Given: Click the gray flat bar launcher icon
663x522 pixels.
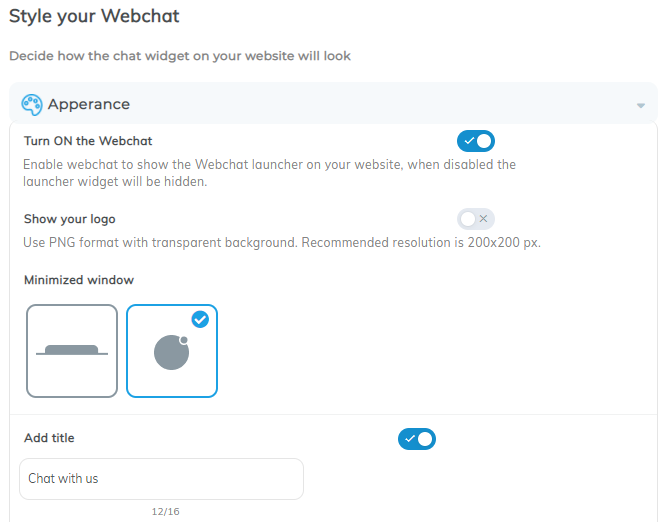Looking at the screenshot, I should pos(72,350).
